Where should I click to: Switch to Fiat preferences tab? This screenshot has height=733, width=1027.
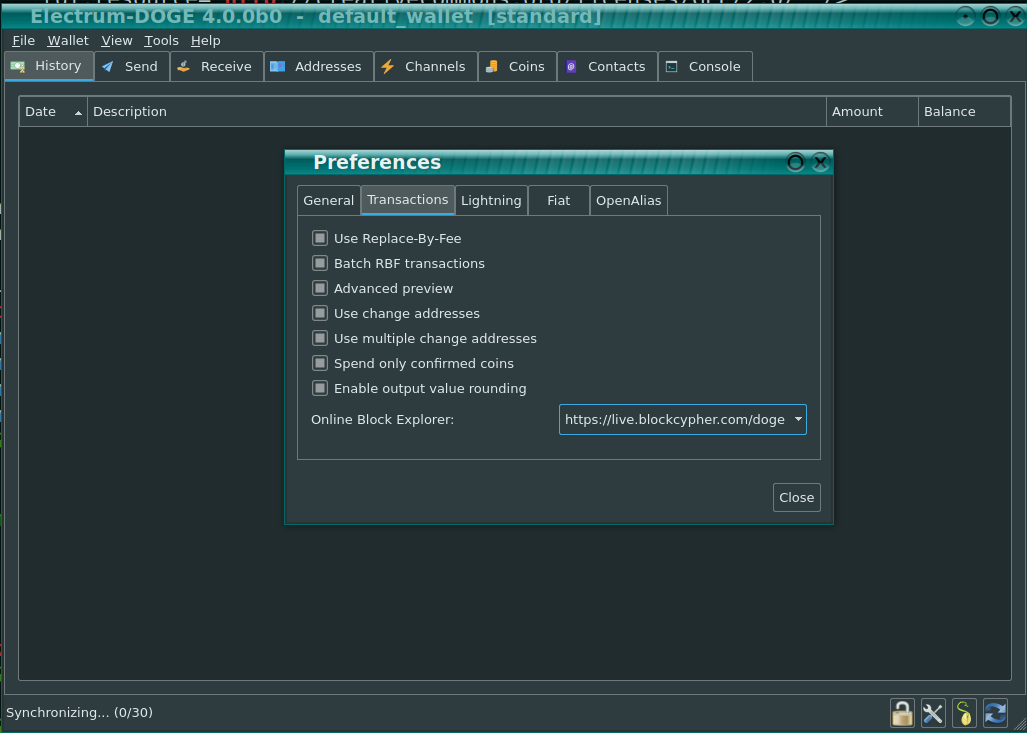click(559, 200)
